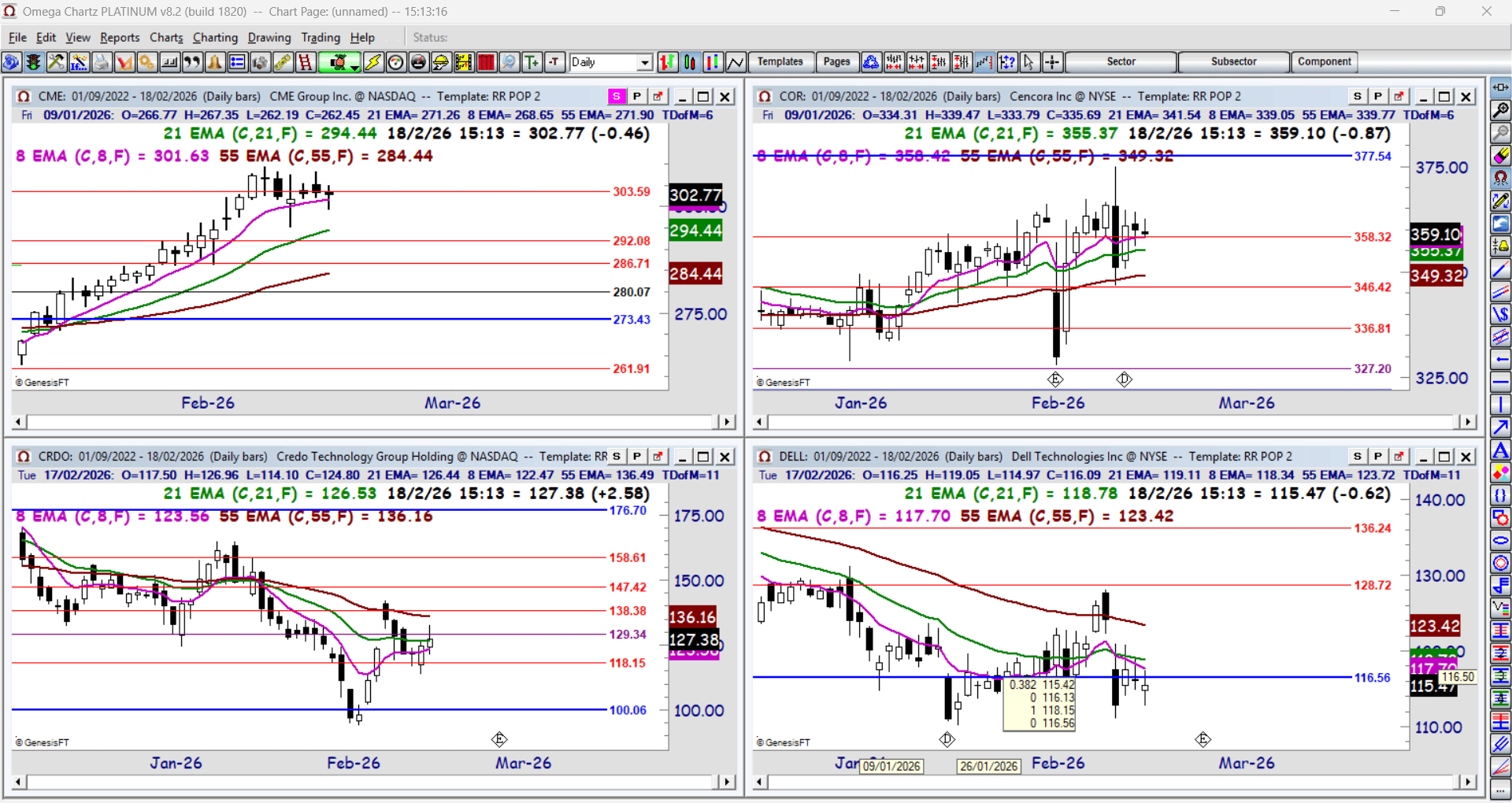Toggle the S button on CRDO chart

[617, 457]
